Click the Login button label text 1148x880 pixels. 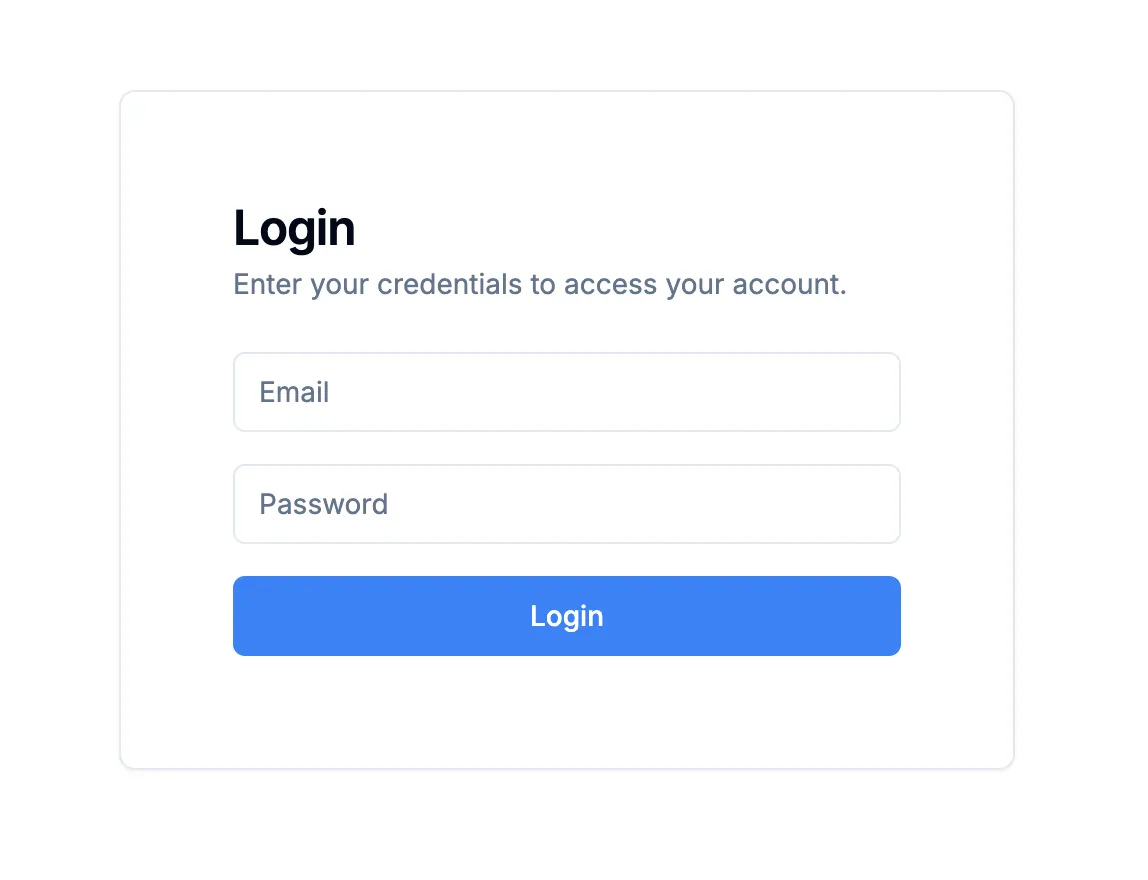(x=567, y=616)
